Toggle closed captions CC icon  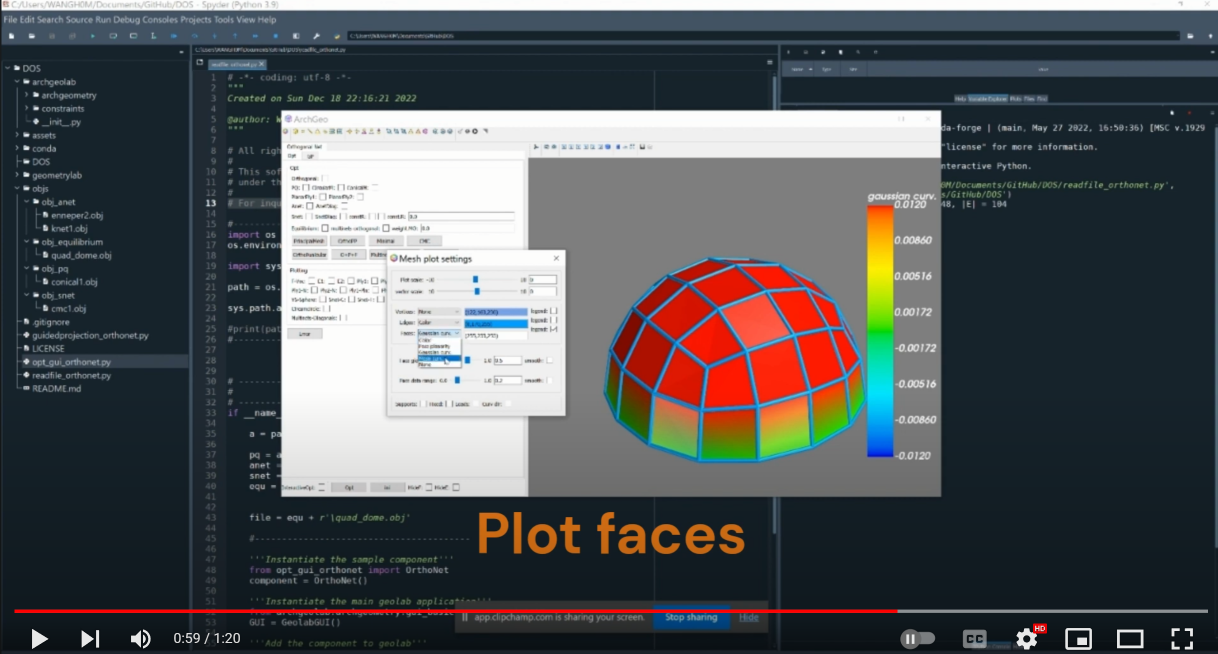[x=974, y=638]
